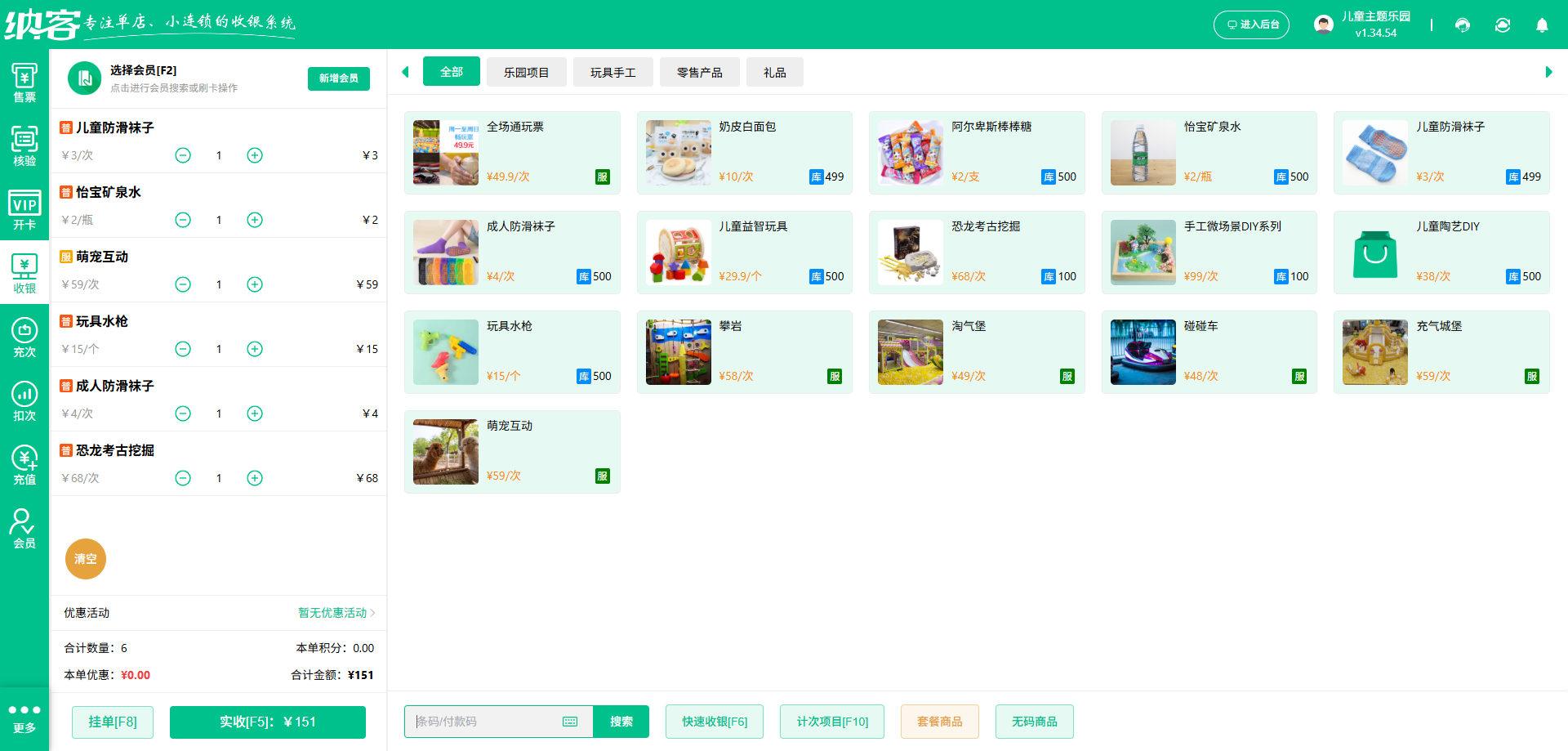Open the notification bell icon
The width and height of the screenshot is (1568, 751).
click(1542, 25)
